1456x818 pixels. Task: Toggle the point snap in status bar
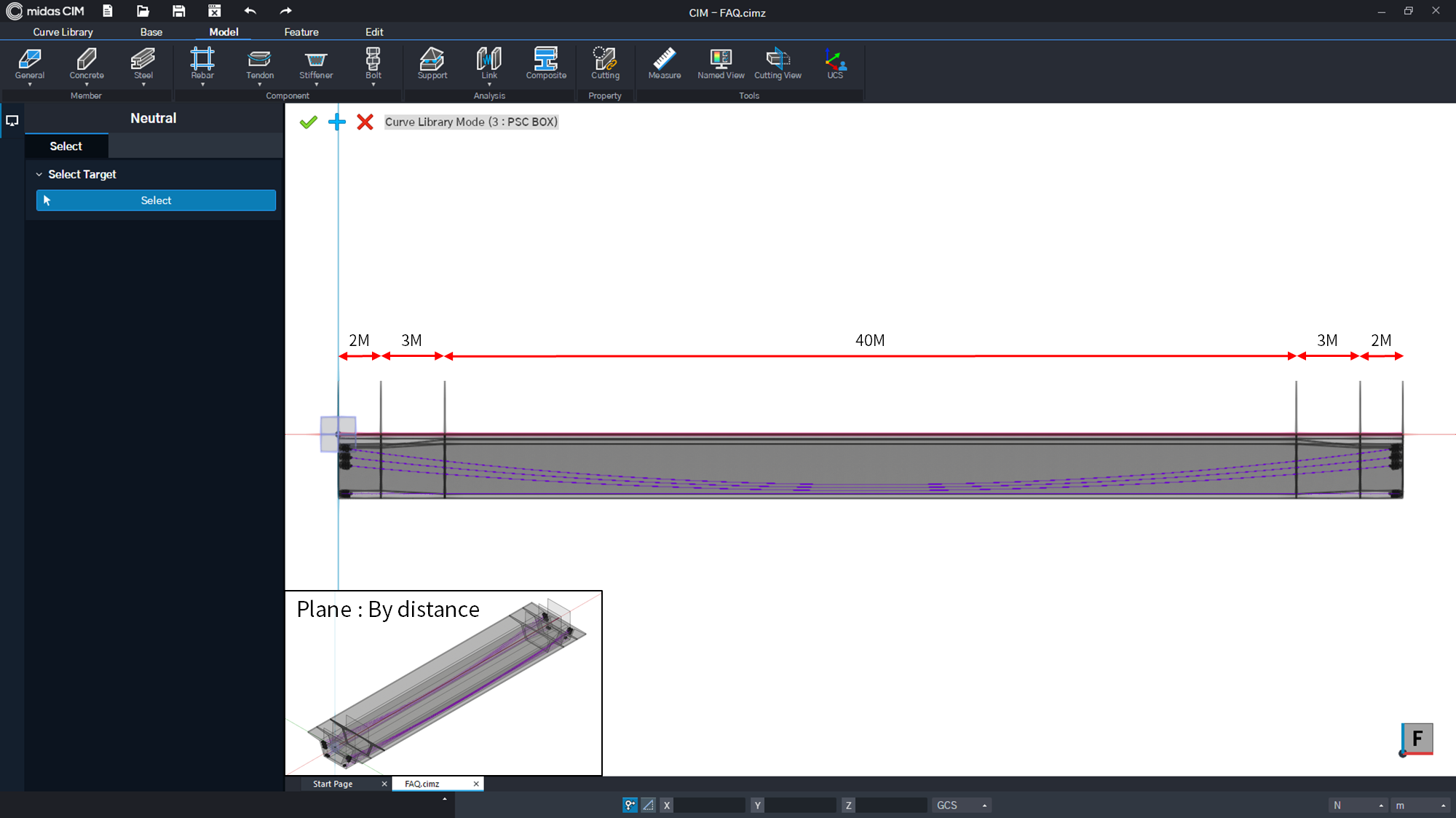629,805
